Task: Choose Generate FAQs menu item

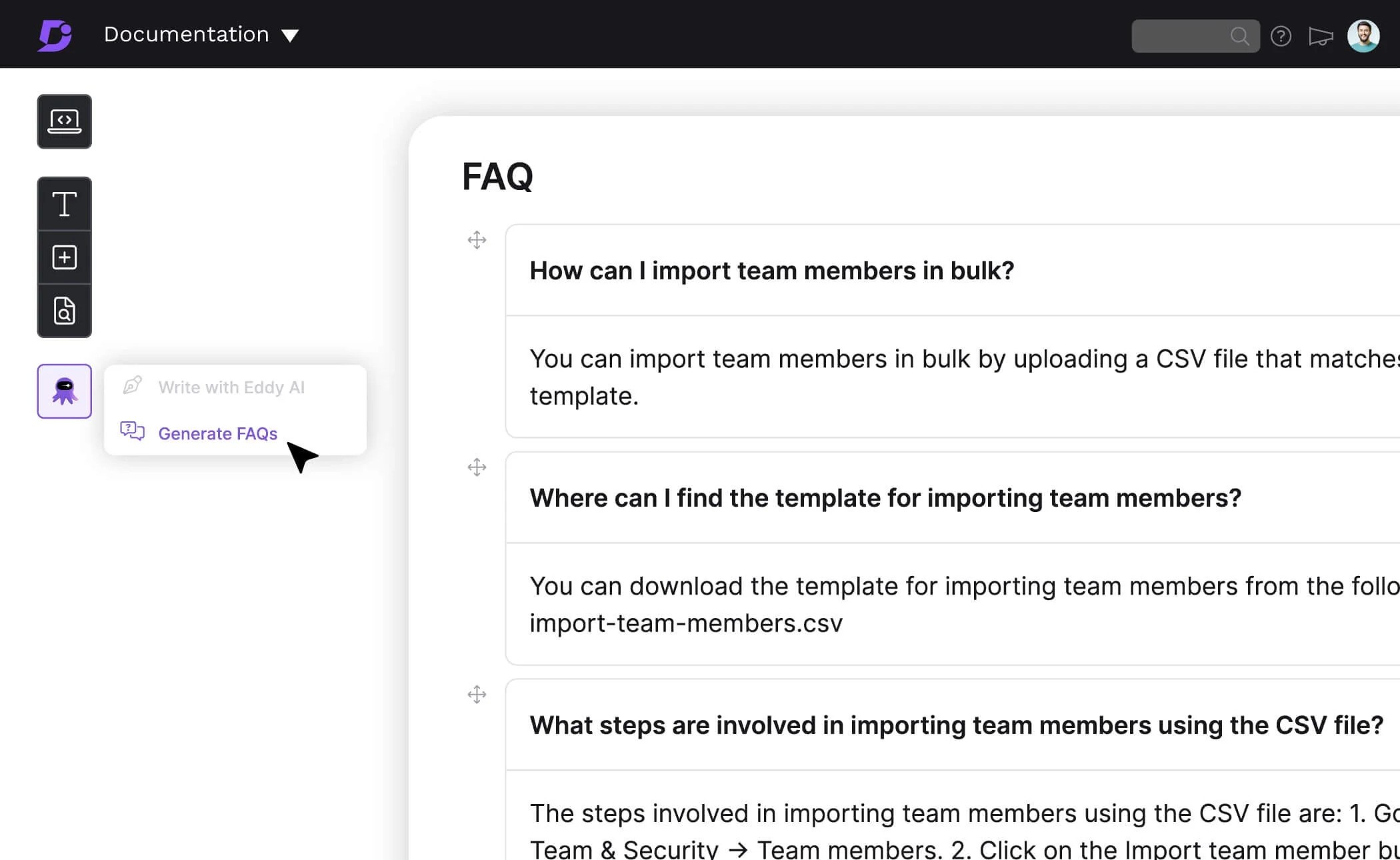Action: tap(217, 433)
